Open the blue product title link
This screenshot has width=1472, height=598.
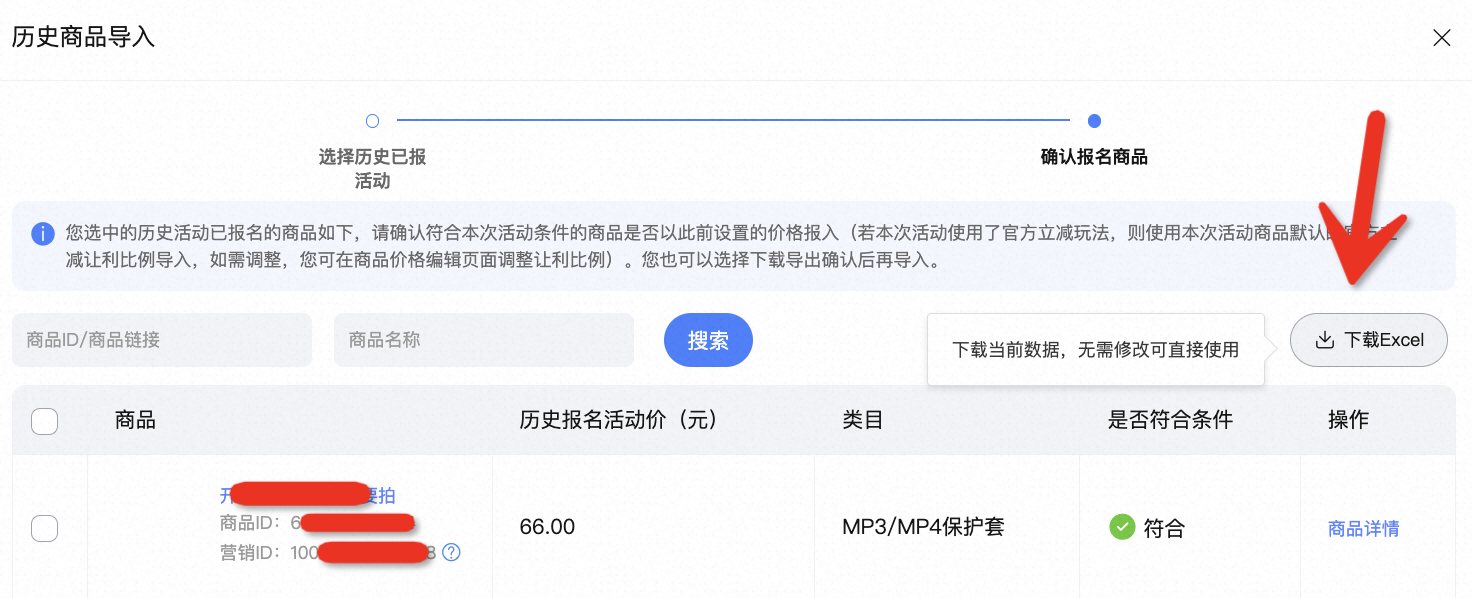pos(308,495)
